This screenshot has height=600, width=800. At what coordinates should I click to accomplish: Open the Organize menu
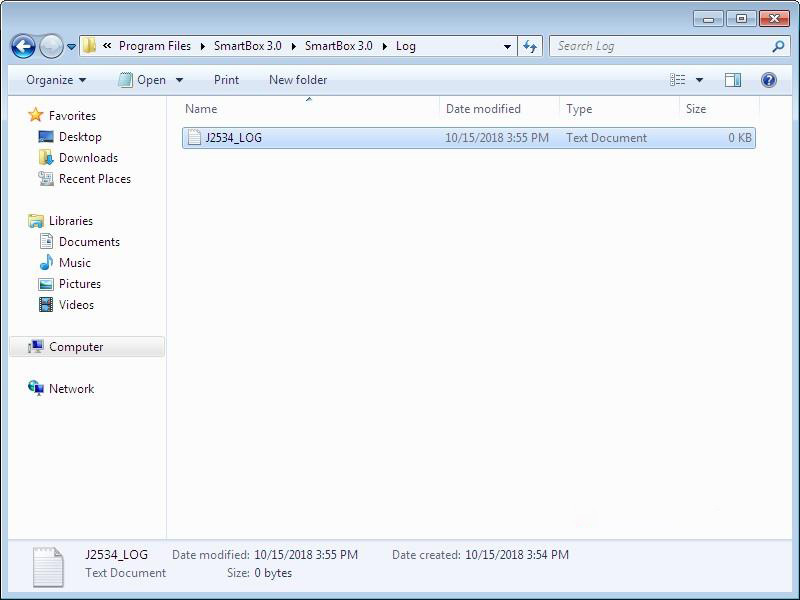(x=56, y=80)
